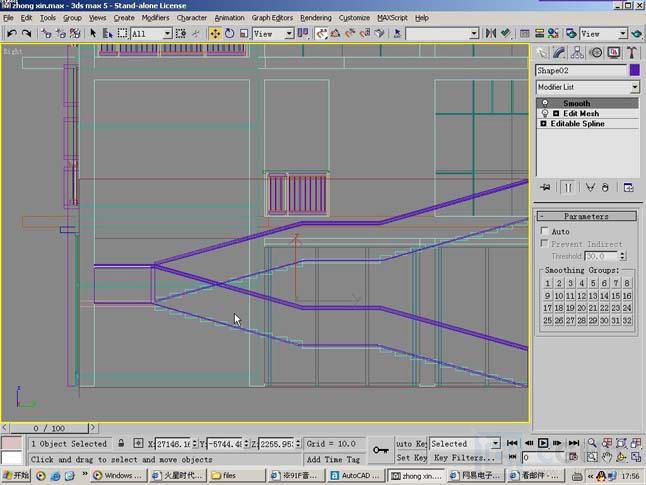This screenshot has height=485, width=646.
Task: Click the time slider 0 / 100
Action: (49, 428)
